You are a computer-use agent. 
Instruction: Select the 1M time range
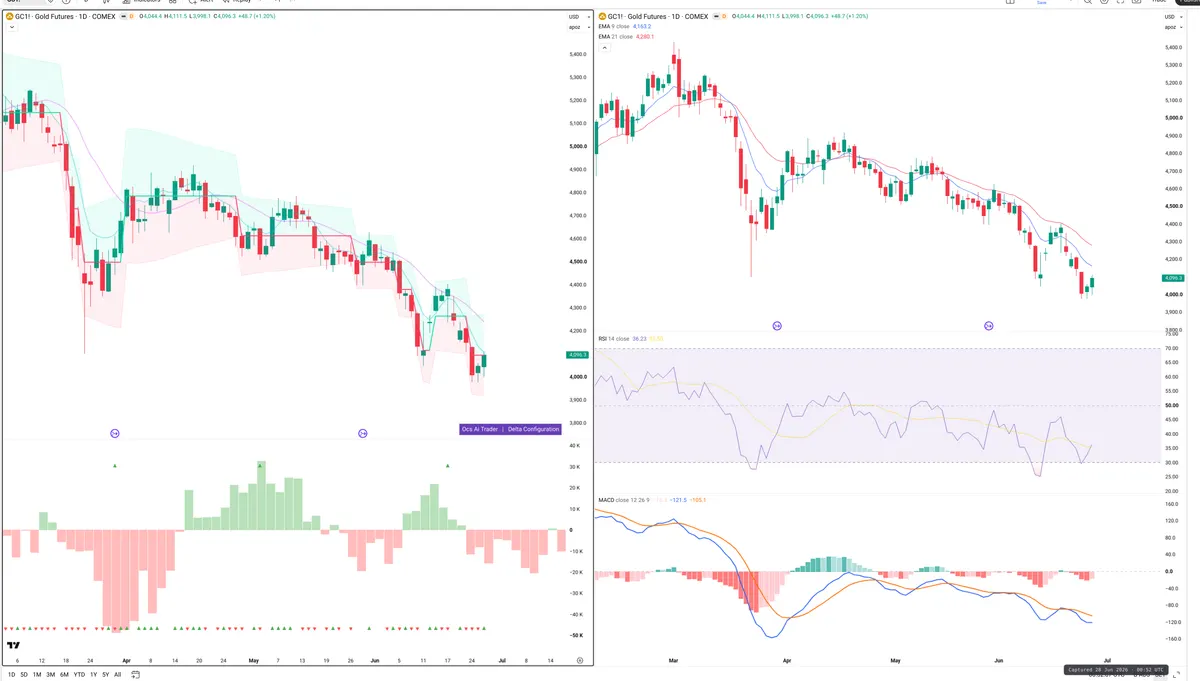(37, 675)
